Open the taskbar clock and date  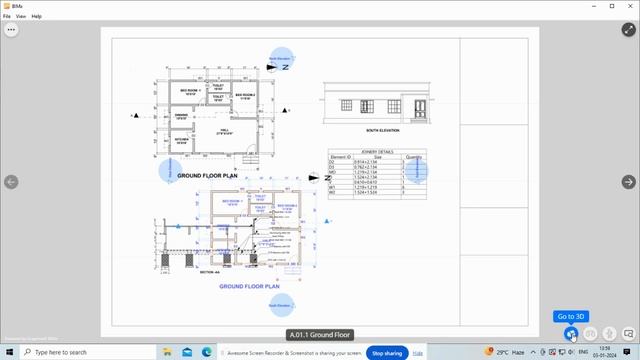pyautogui.click(x=605, y=352)
